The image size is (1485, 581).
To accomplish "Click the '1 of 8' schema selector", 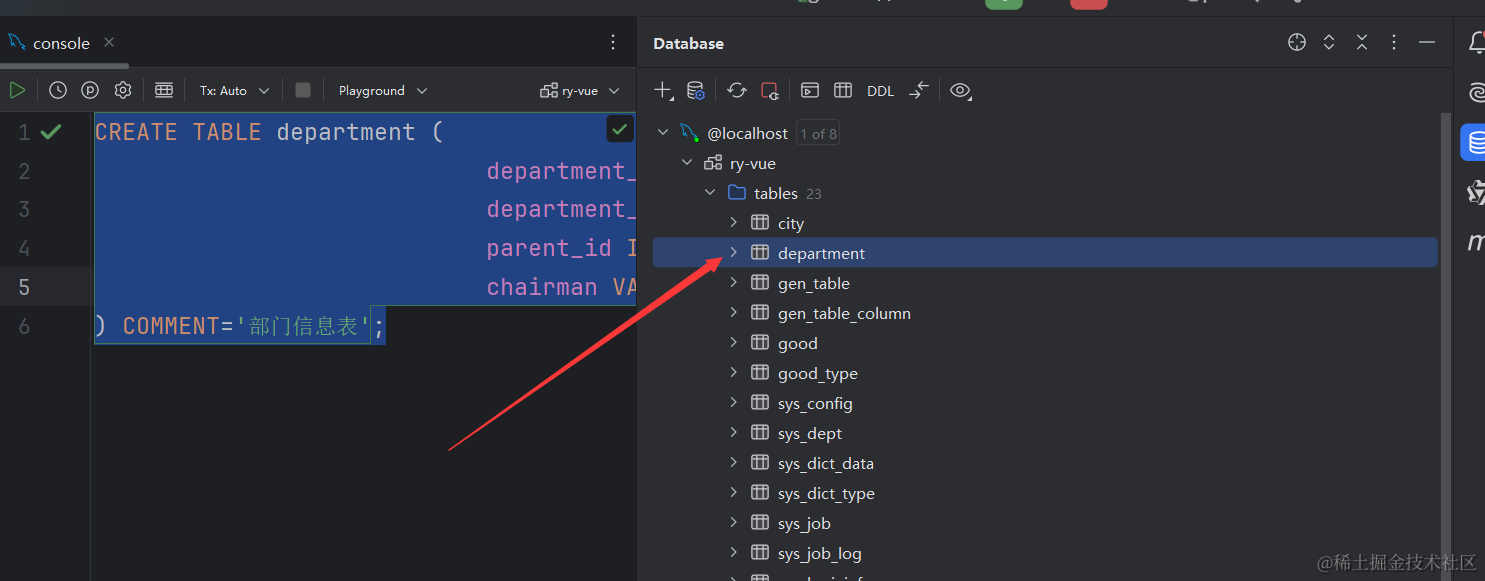I will [x=818, y=133].
